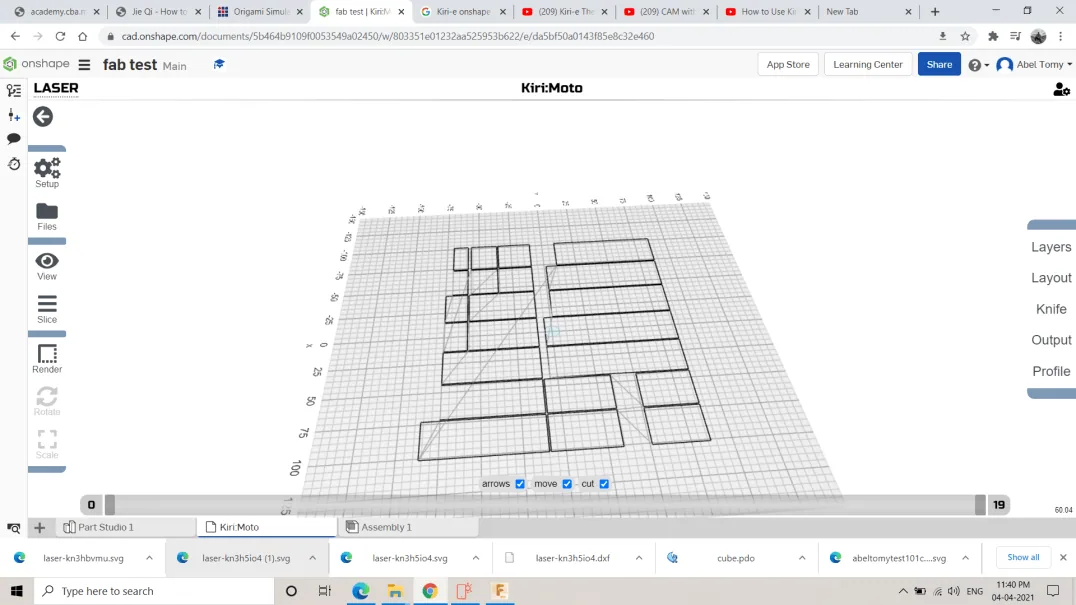Click the Render icon

coord(47,359)
